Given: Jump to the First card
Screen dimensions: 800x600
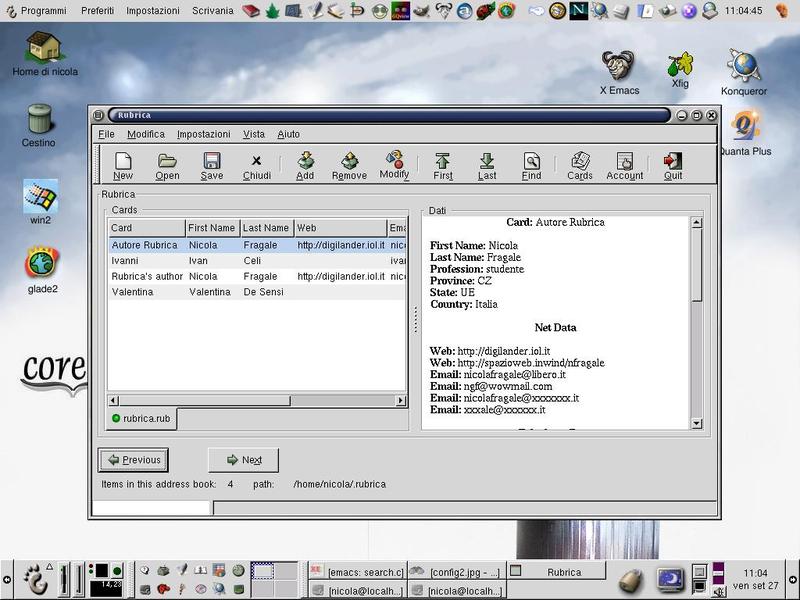Looking at the screenshot, I should (x=443, y=166).
